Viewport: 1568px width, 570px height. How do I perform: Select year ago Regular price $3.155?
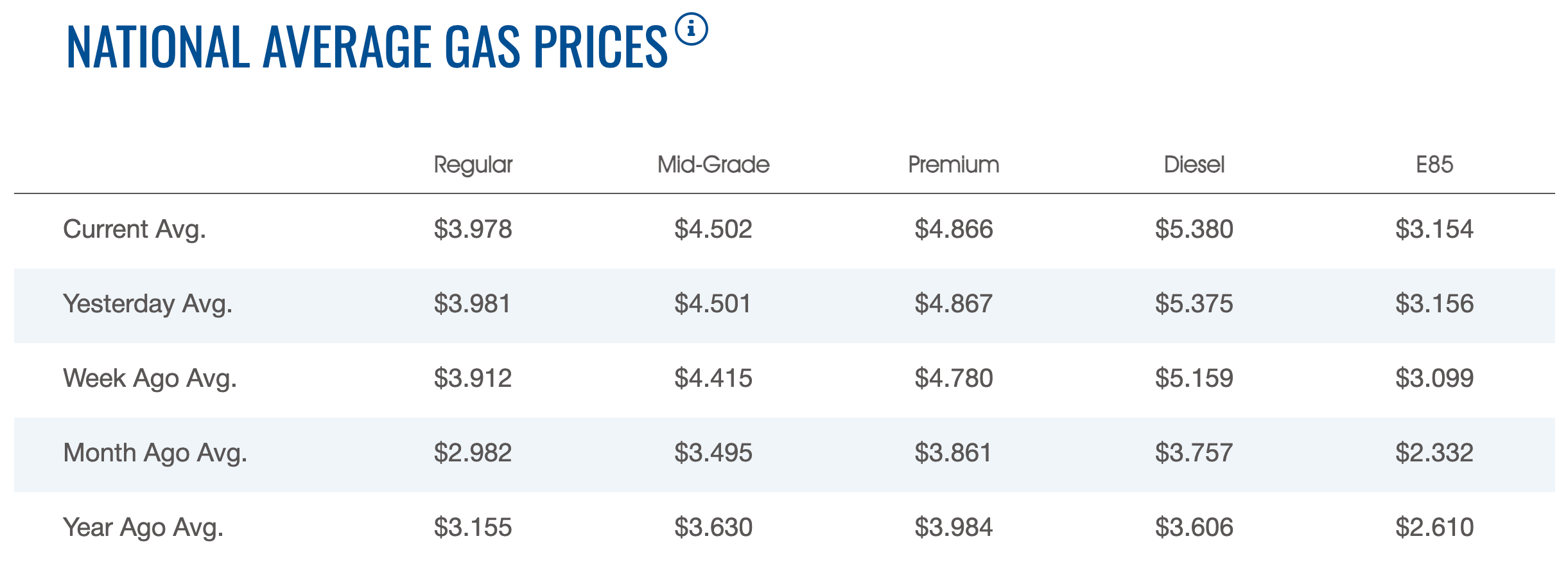tap(473, 528)
